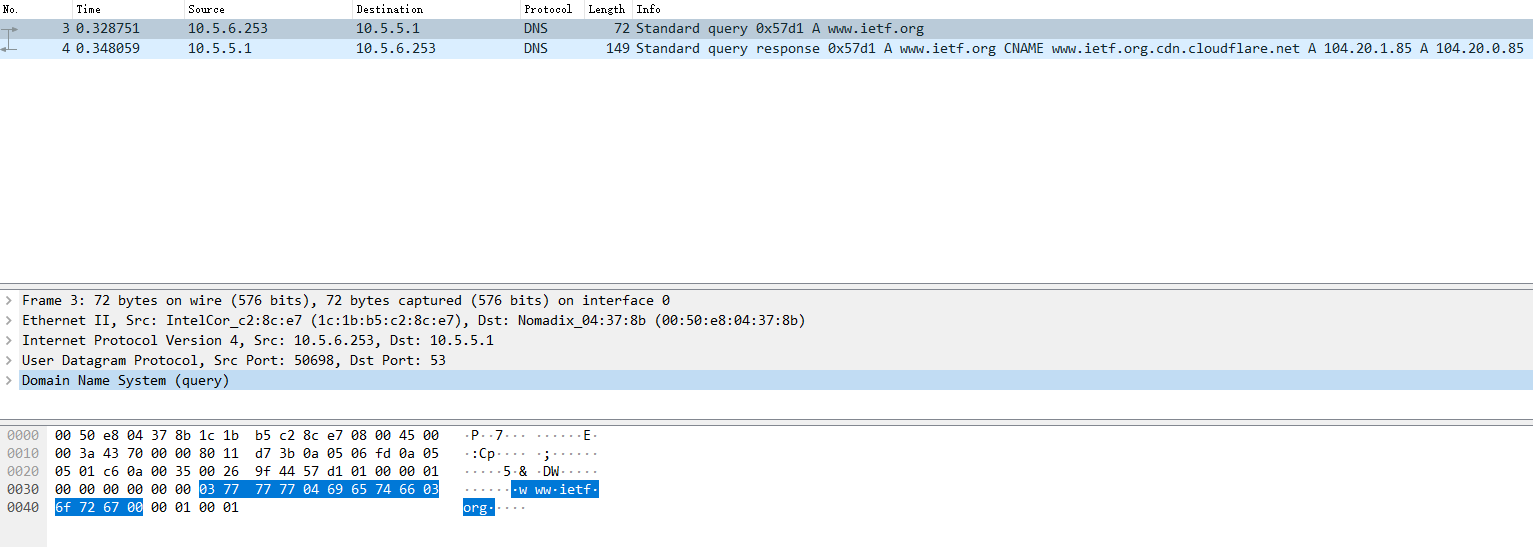Click destination 10.5.5.1 in packet 3
Viewport: 1533px width, 547px height.
click(x=388, y=29)
